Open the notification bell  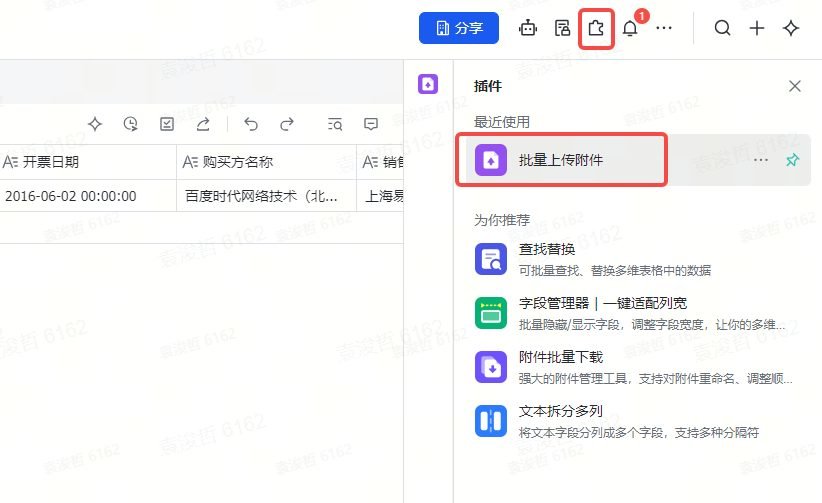(631, 28)
